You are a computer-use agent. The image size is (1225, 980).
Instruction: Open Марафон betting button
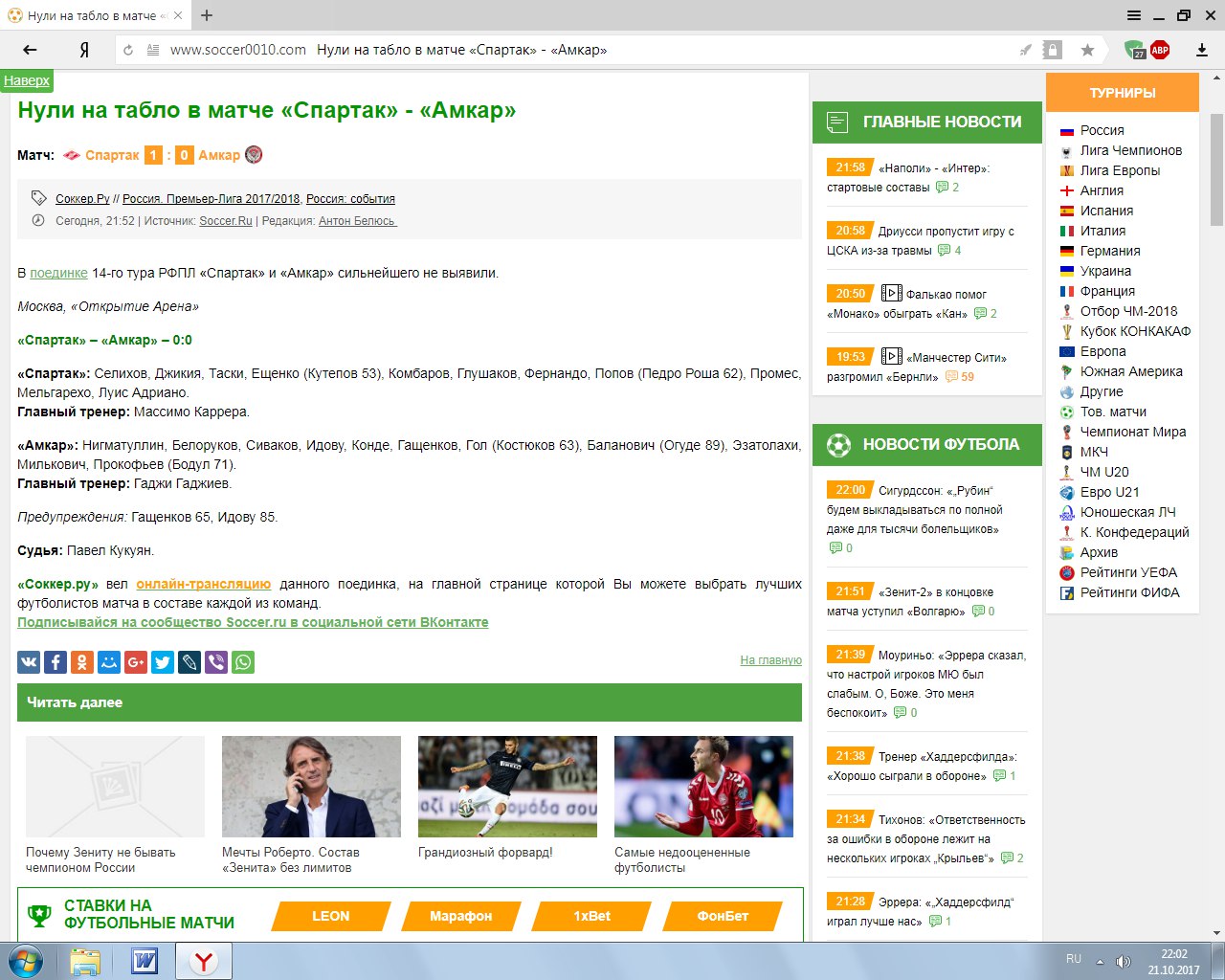pos(461,916)
